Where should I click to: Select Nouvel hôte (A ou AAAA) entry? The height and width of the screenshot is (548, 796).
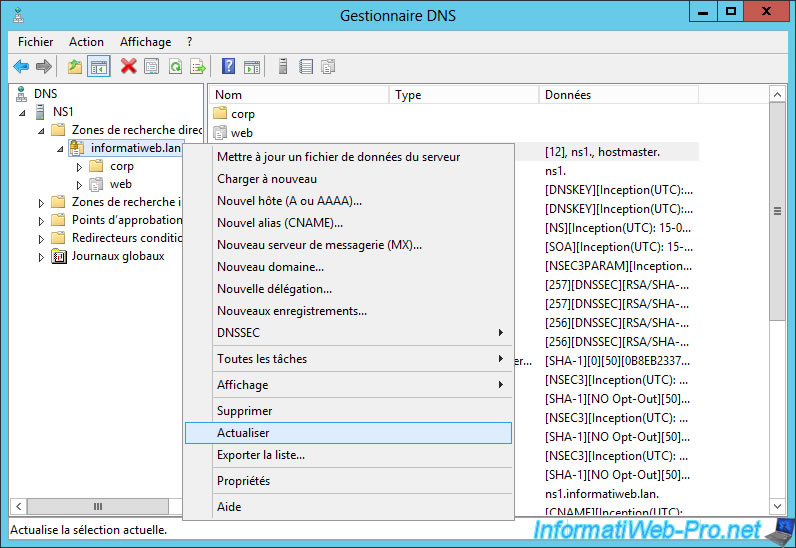[289, 201]
